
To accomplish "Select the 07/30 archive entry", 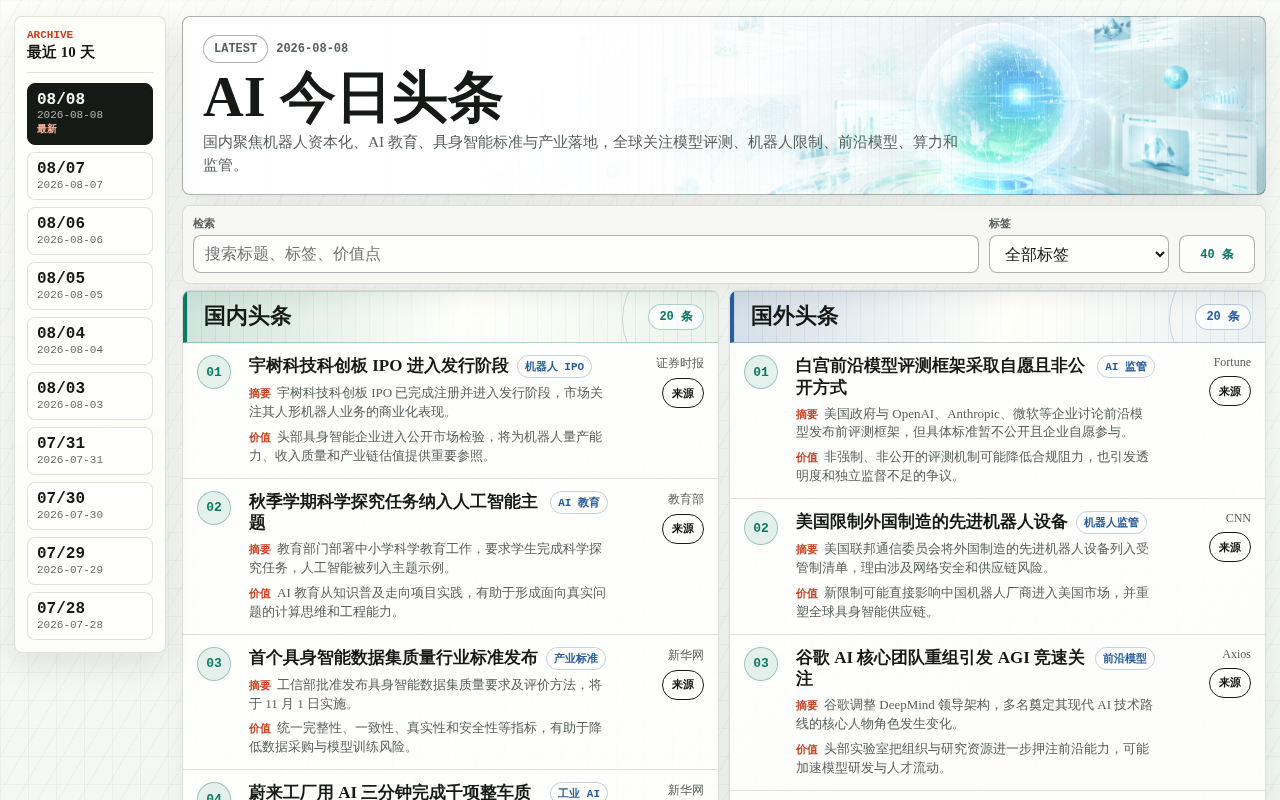I will click(x=90, y=506).
